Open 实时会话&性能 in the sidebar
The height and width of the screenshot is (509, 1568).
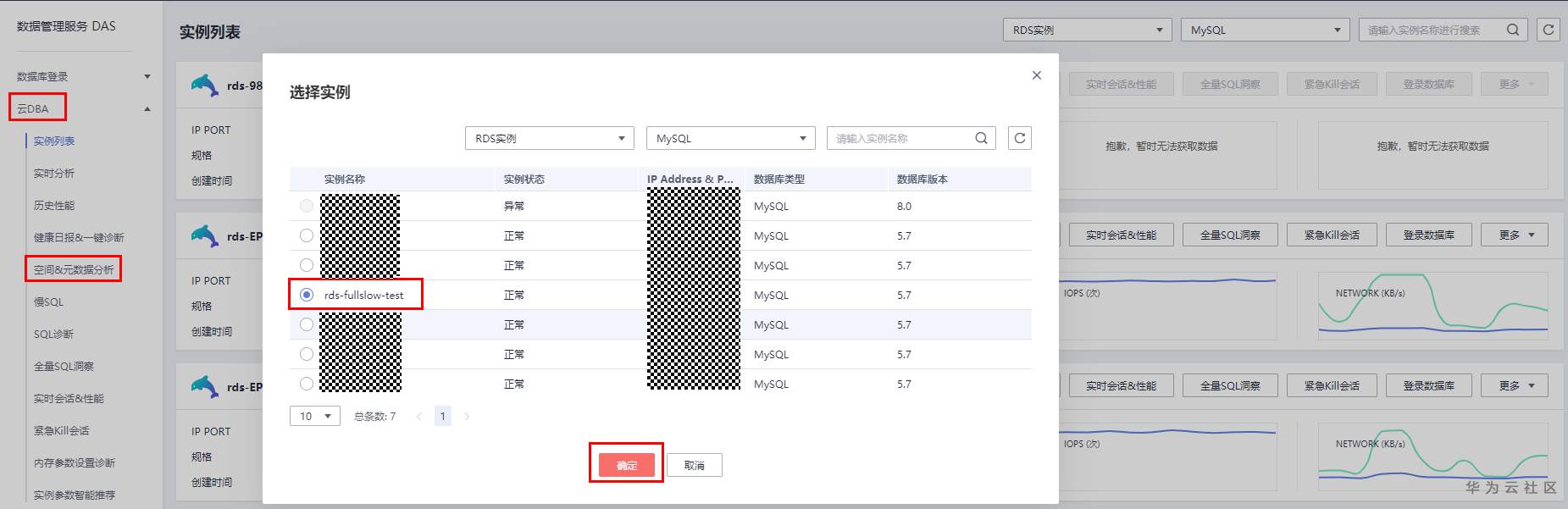coord(69,398)
